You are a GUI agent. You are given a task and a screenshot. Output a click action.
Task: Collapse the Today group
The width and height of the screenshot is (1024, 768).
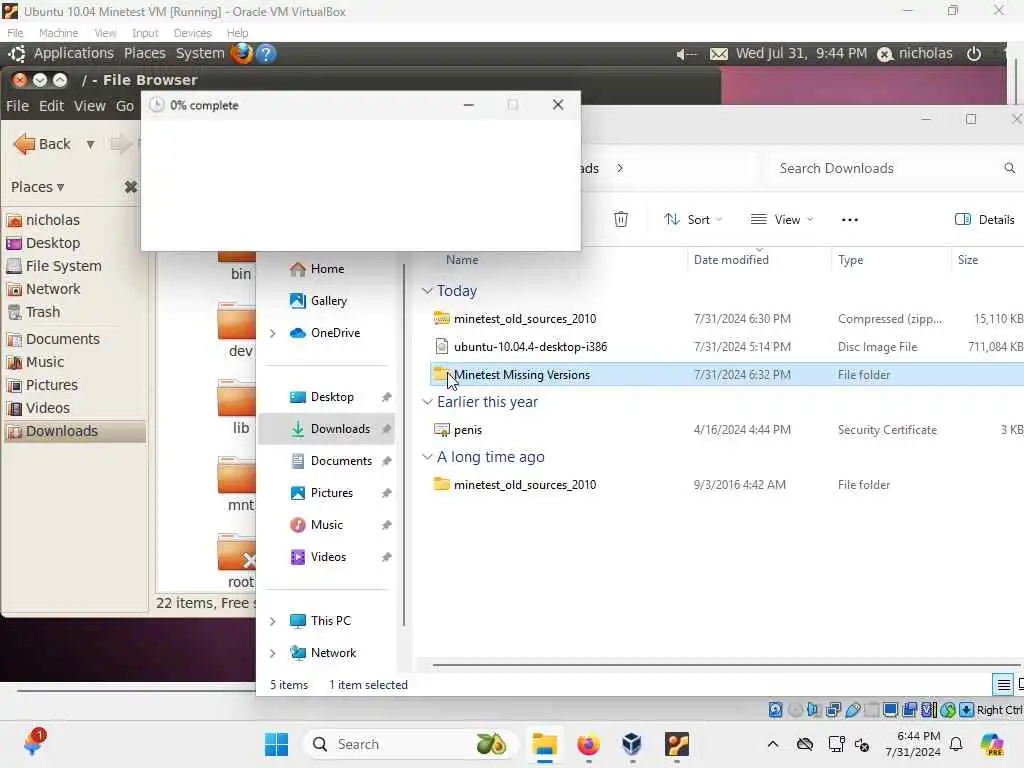point(427,291)
